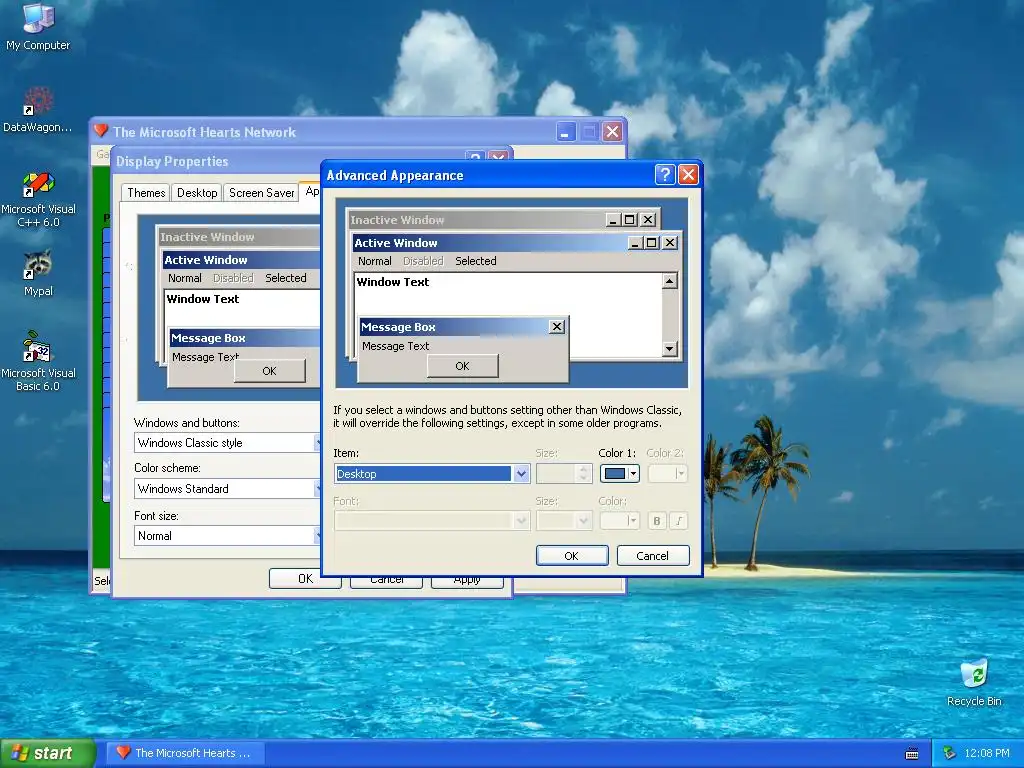This screenshot has height=768, width=1024.
Task: Click 'Disabled' menu item in Advanced Appearance preview
Action: point(423,261)
